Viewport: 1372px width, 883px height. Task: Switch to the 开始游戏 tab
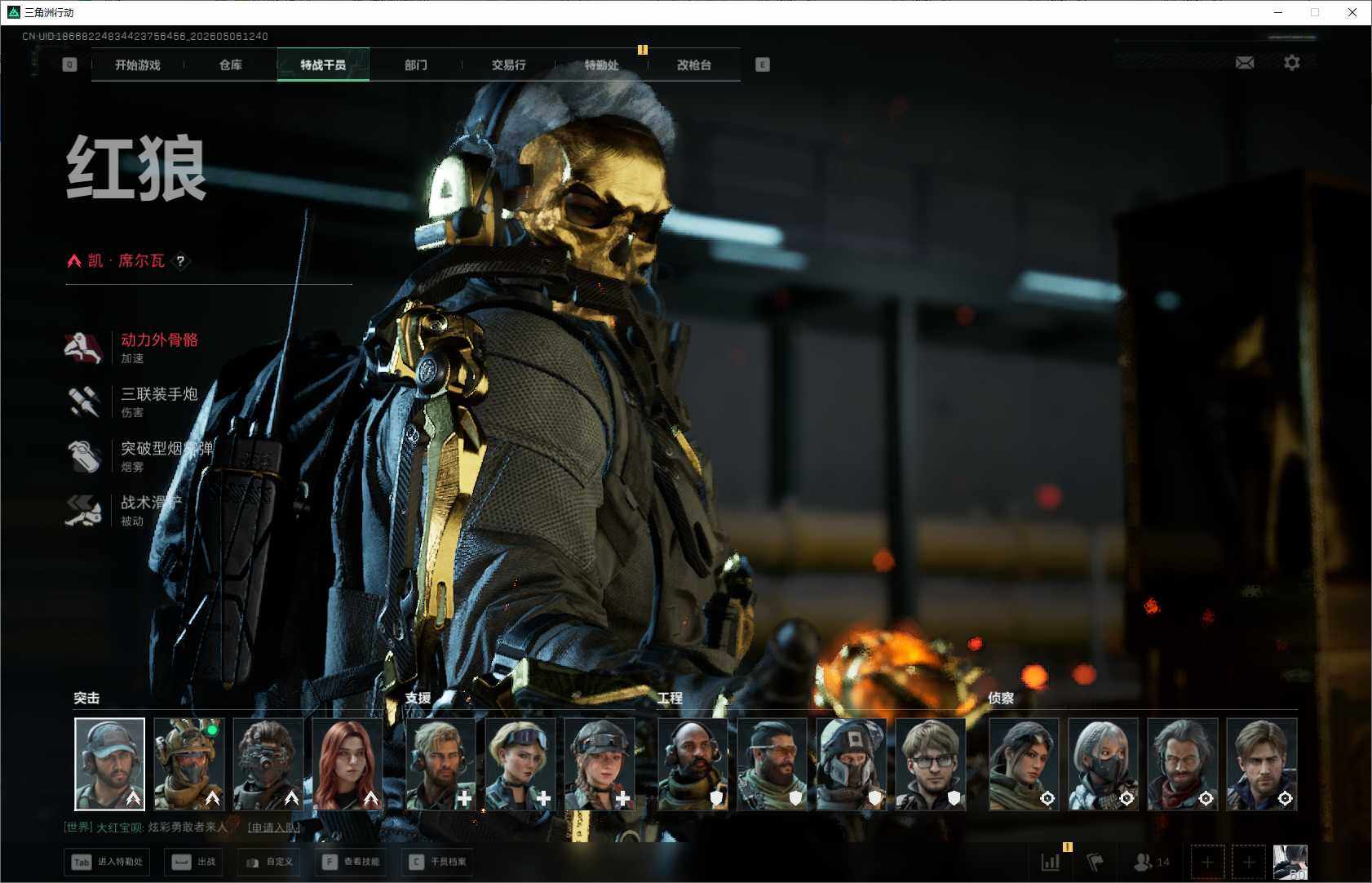[138, 64]
